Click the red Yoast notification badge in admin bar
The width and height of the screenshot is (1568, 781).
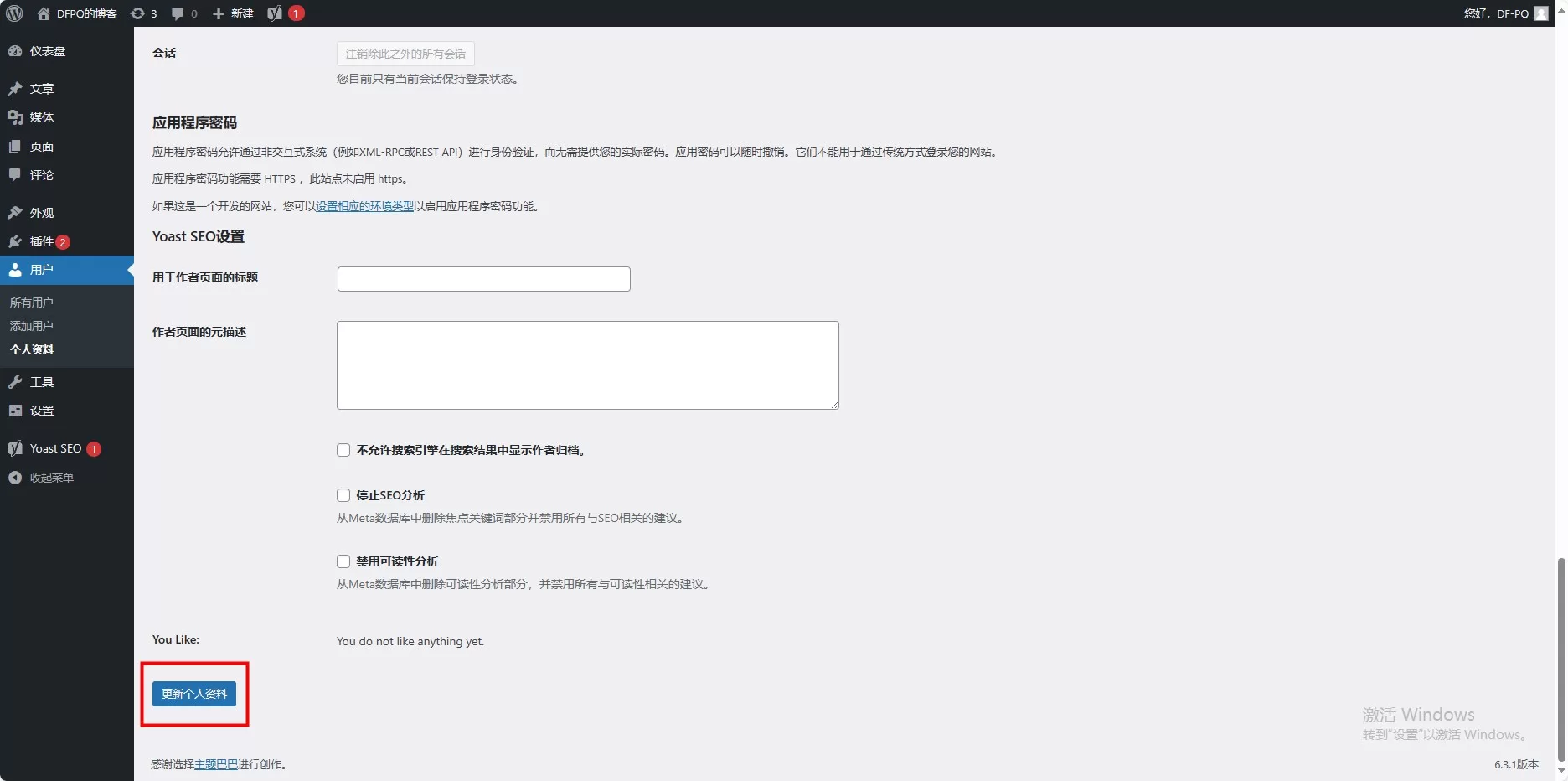(296, 13)
